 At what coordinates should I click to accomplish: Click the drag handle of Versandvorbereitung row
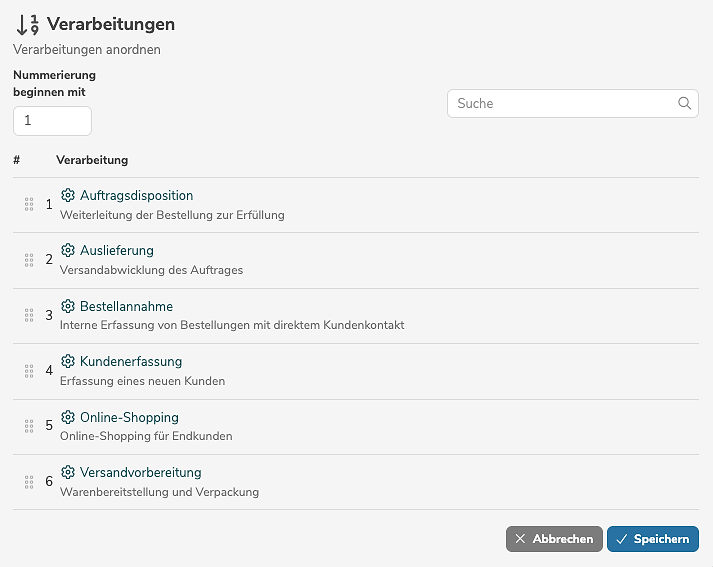click(29, 482)
